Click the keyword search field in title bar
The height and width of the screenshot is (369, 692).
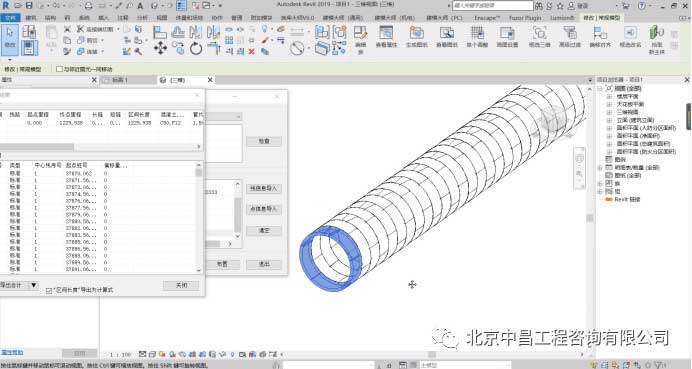(493, 6)
